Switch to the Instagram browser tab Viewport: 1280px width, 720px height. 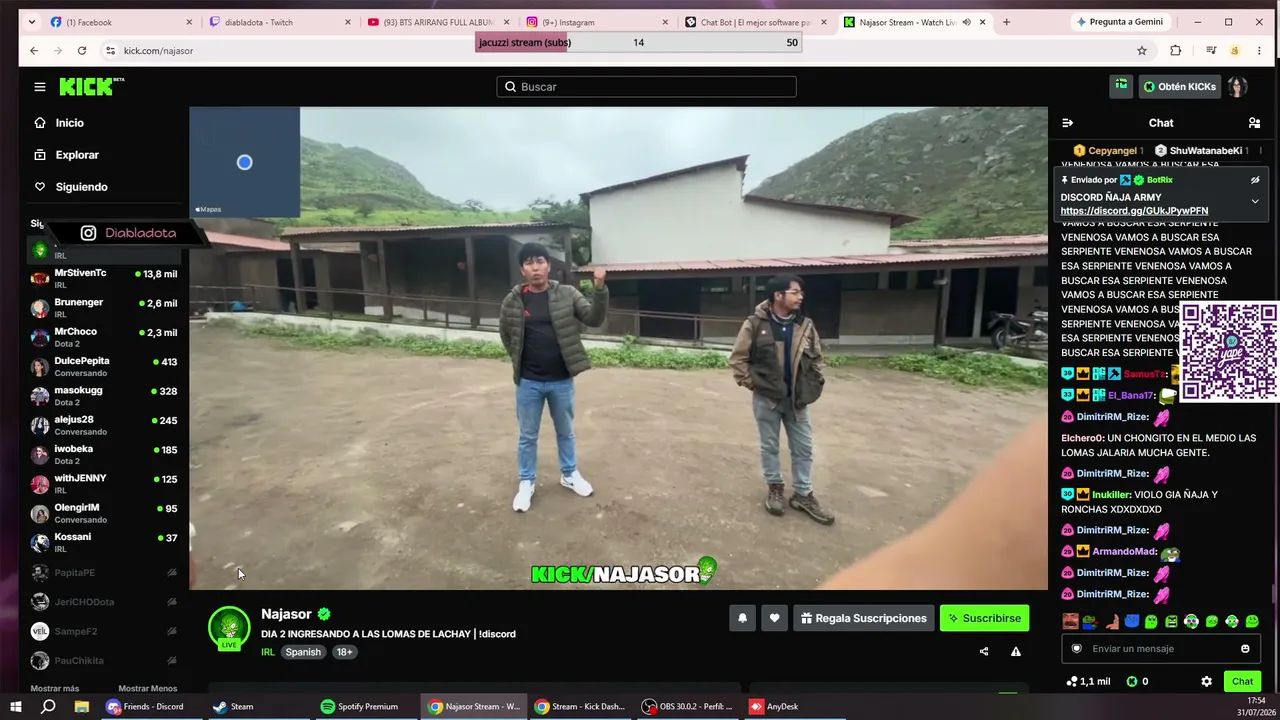tap(598, 22)
